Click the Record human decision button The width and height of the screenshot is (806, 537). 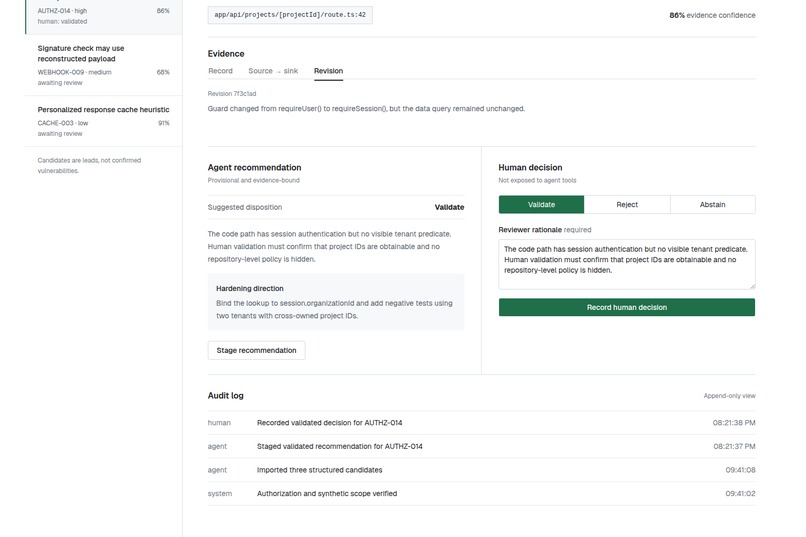(627, 307)
